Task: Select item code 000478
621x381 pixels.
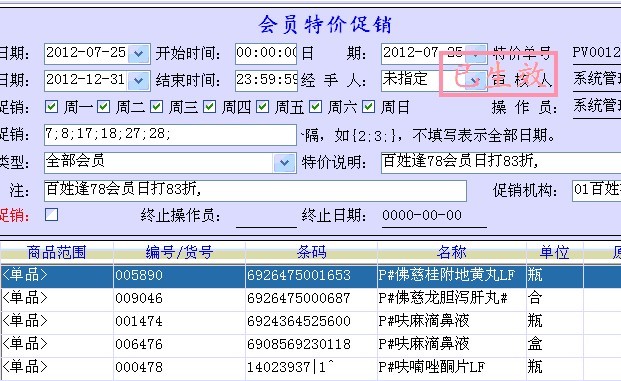Action: [x=139, y=367]
